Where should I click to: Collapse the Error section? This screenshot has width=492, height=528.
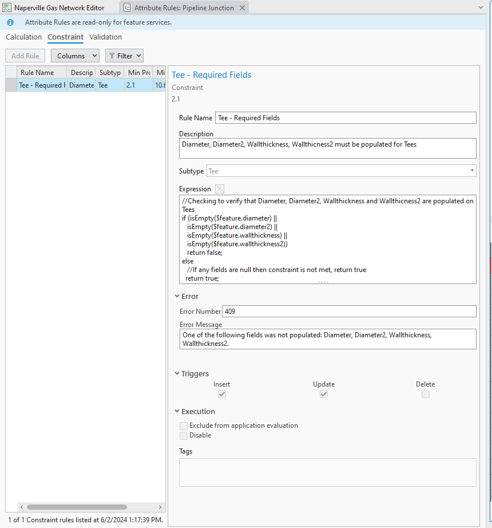tap(177, 296)
